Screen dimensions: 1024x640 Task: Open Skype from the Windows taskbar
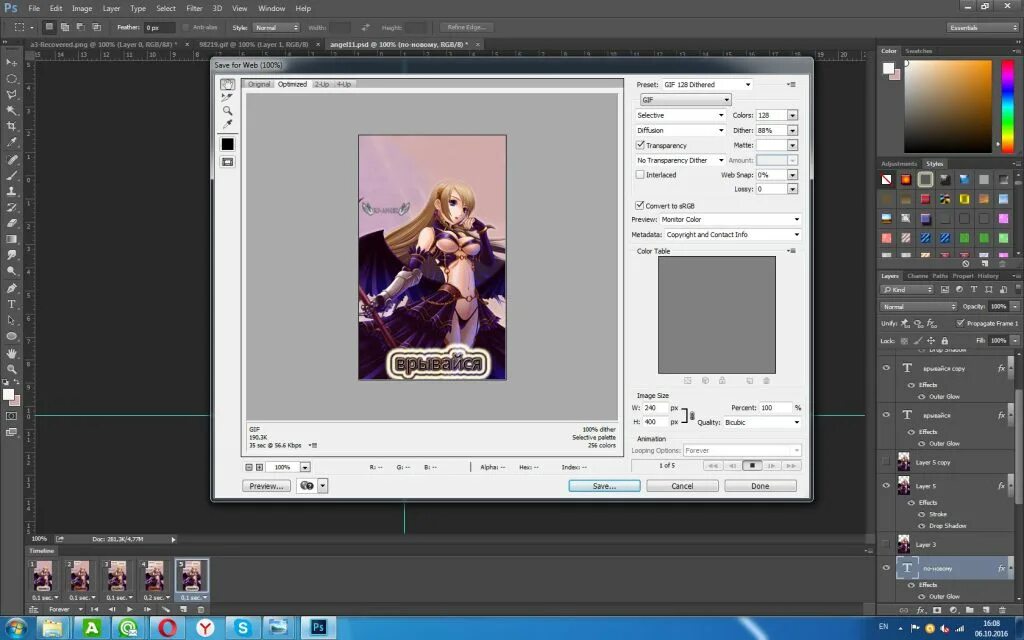242,628
